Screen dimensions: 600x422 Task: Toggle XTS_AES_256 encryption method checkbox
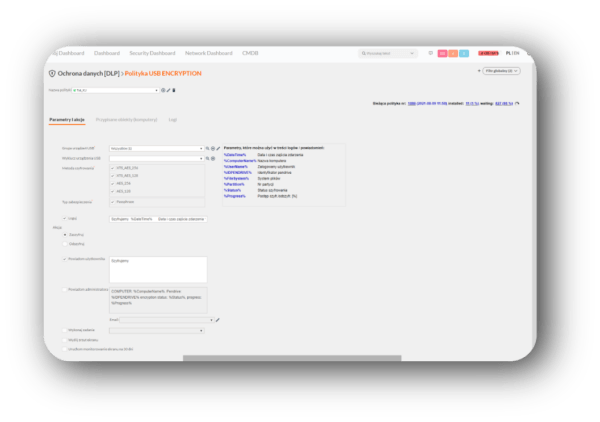click(112, 168)
